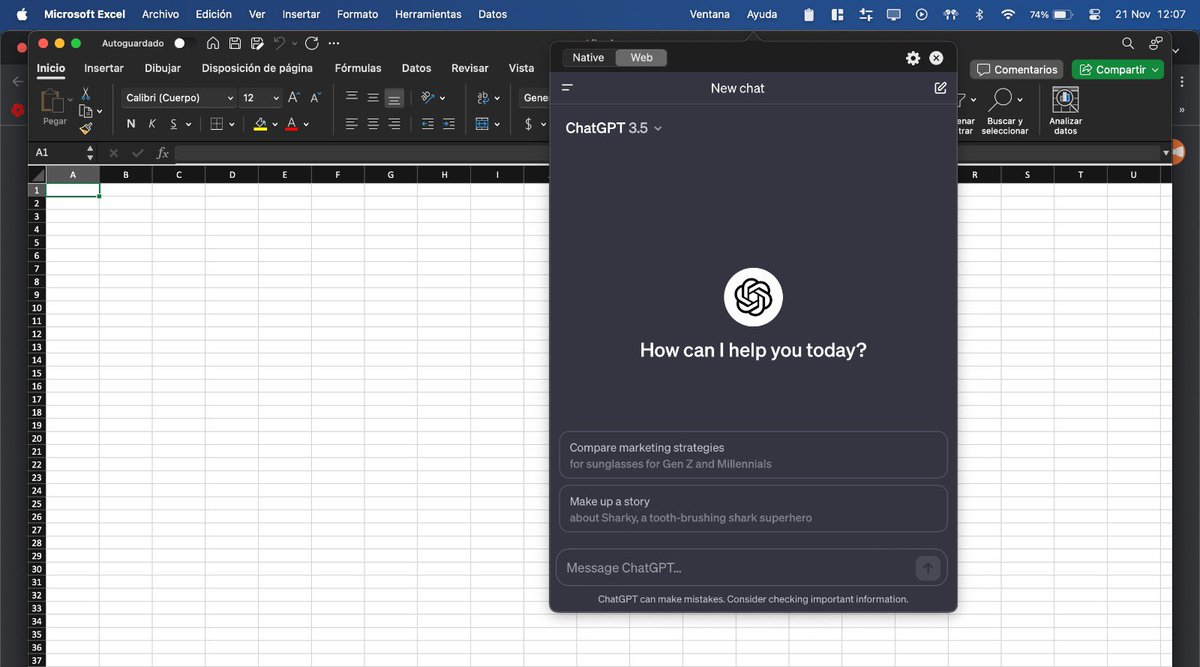This screenshot has width=1200, height=667.
Task: Switch to Native mode in the popup
Action: [x=588, y=58]
